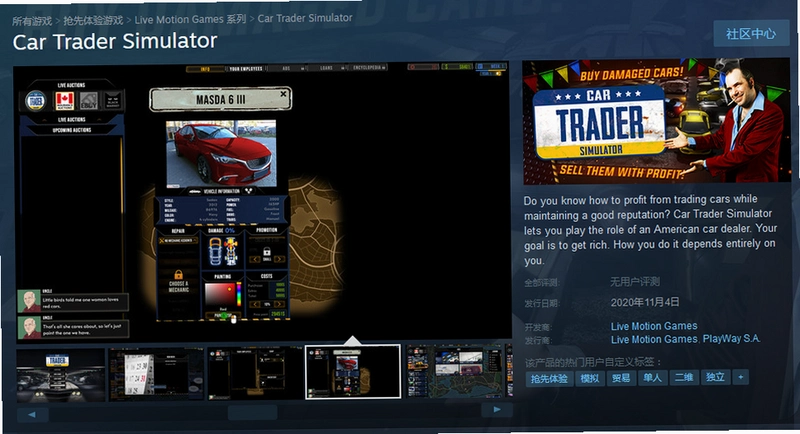Click the Uncle avatar beside red cars message
Image resolution: width=800 pixels, height=434 pixels.
click(x=29, y=301)
